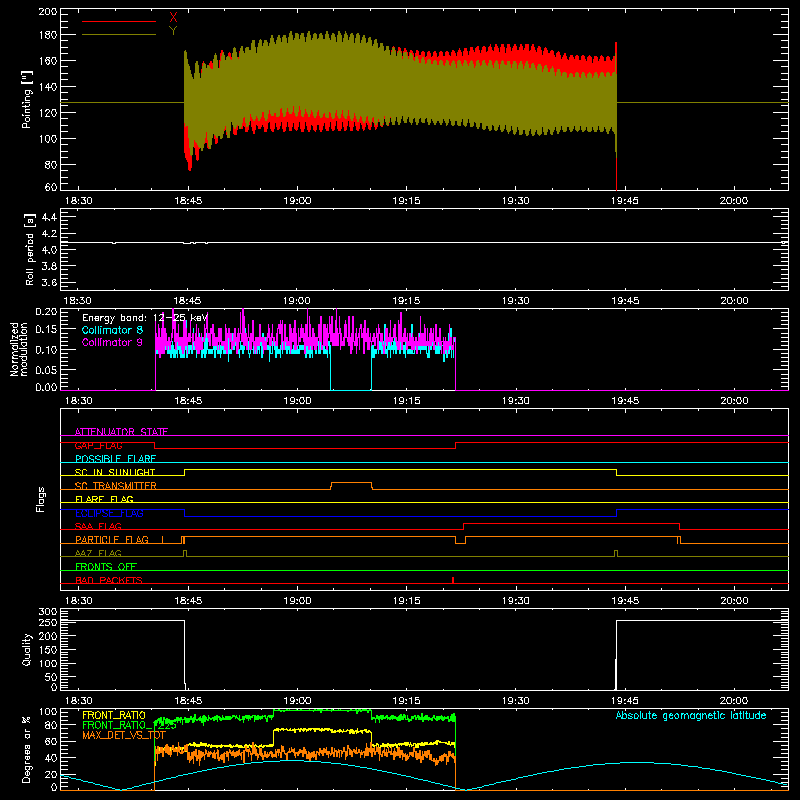Select the SC_IN_SUNLIGHT flag label
Screen dimensions: 800x800
[115, 472]
